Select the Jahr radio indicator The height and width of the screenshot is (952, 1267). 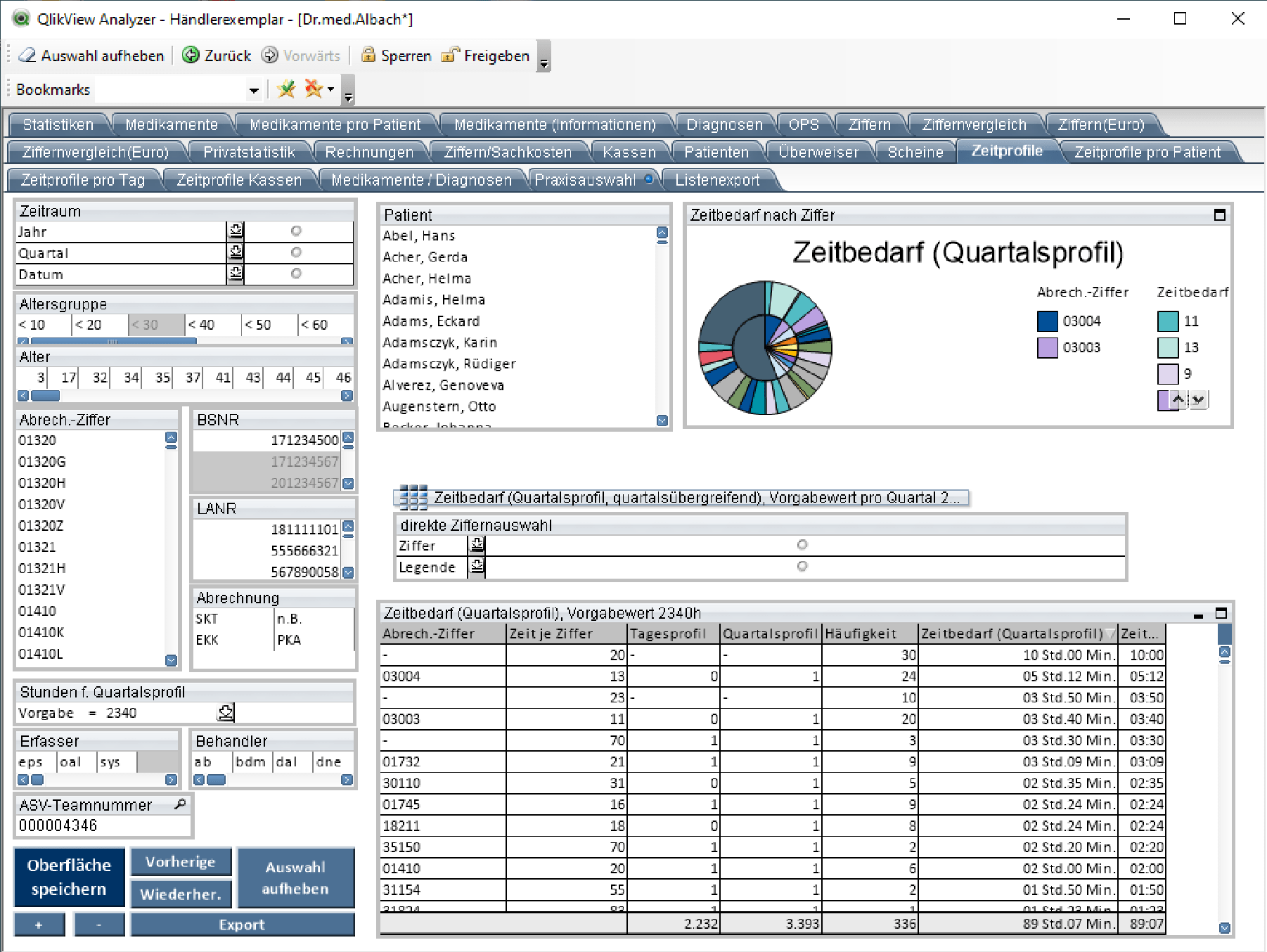296,231
